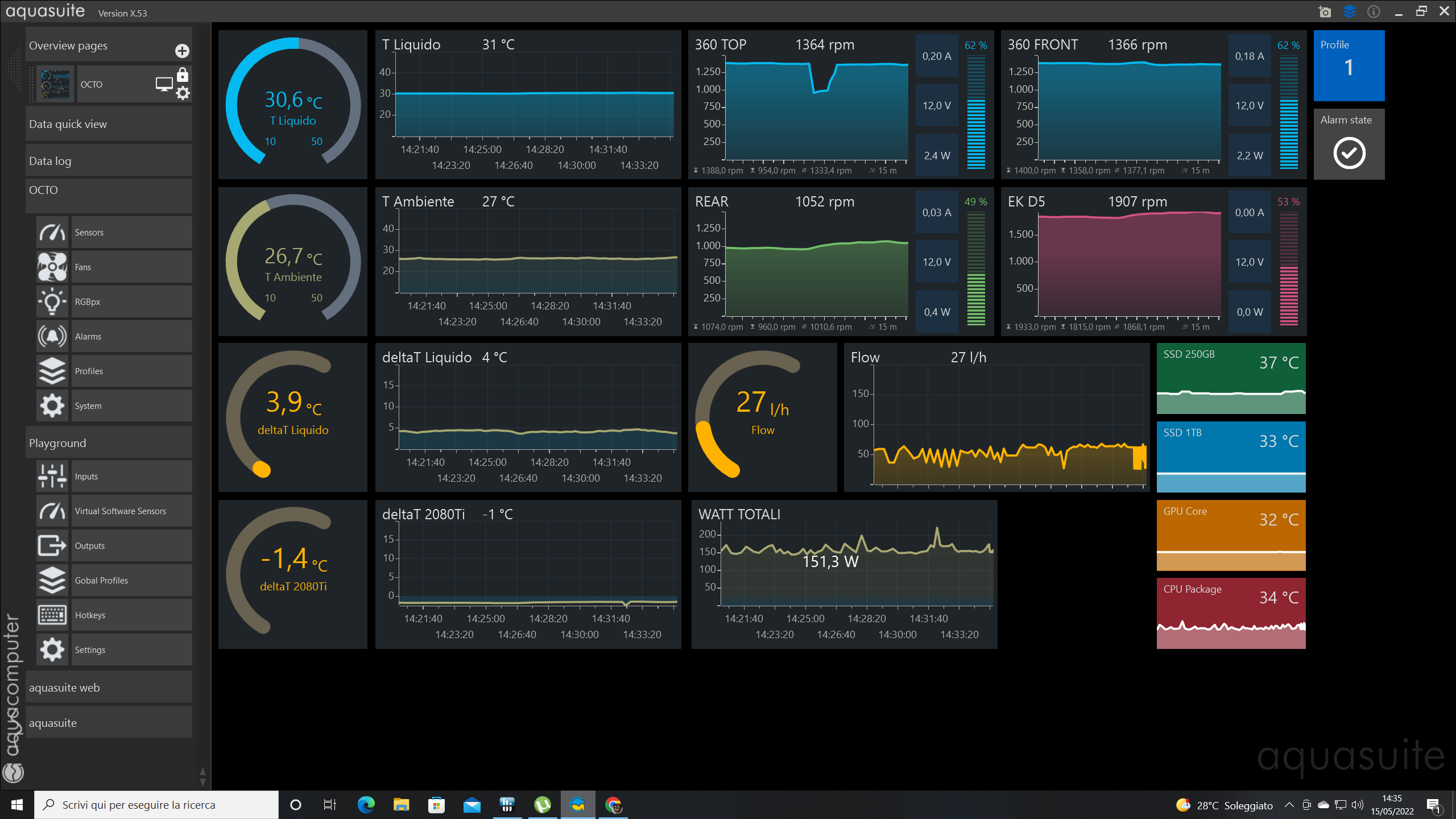Click the SSD 1TB temperature tile
Image resolution: width=1456 pixels, height=819 pixels.
[x=1231, y=457]
